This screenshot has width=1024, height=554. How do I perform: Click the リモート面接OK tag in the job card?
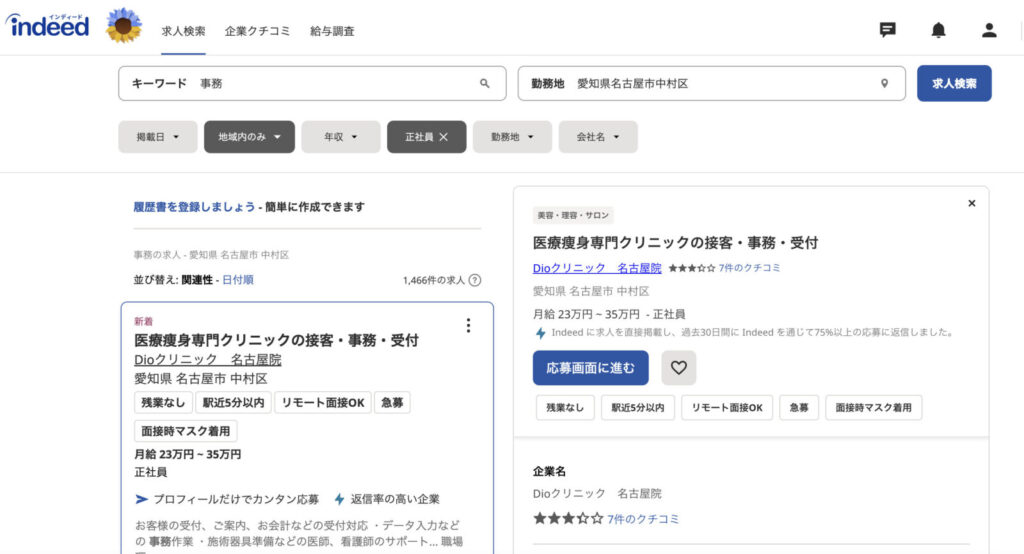pyautogui.click(x=323, y=402)
